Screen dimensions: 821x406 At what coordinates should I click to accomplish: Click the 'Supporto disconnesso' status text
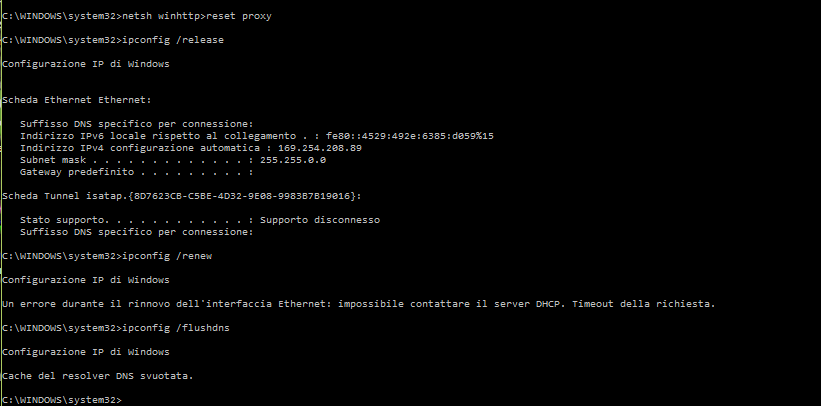(319, 220)
